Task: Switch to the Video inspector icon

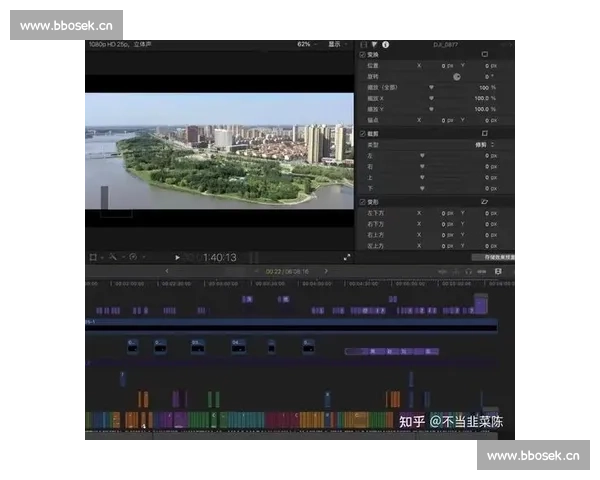Action: (x=364, y=45)
